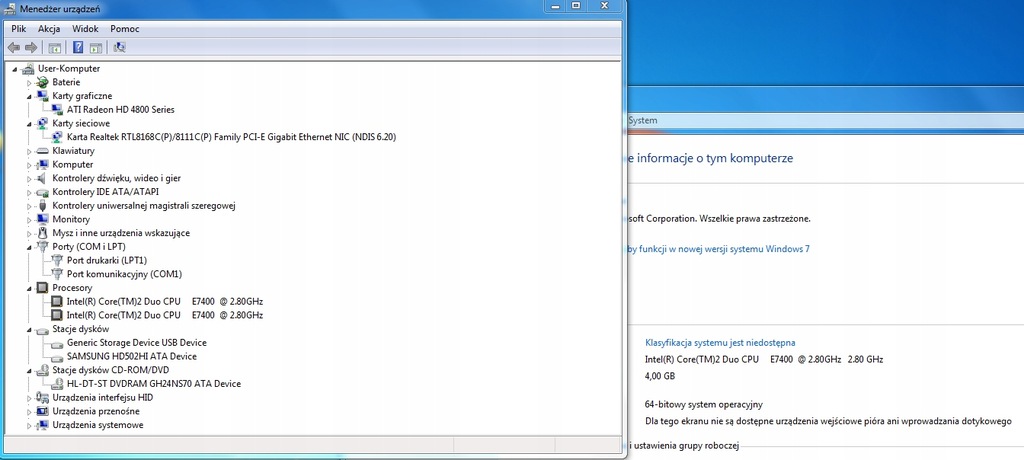Open the Pomoc menu
Screen dimensions: 1024x460
[125, 29]
